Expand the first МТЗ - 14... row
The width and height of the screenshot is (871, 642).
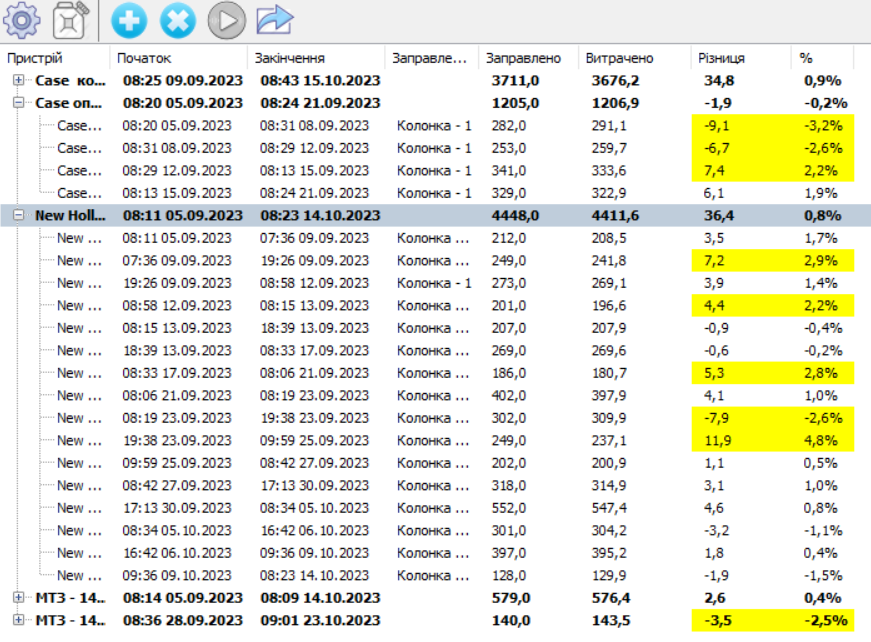19,597
